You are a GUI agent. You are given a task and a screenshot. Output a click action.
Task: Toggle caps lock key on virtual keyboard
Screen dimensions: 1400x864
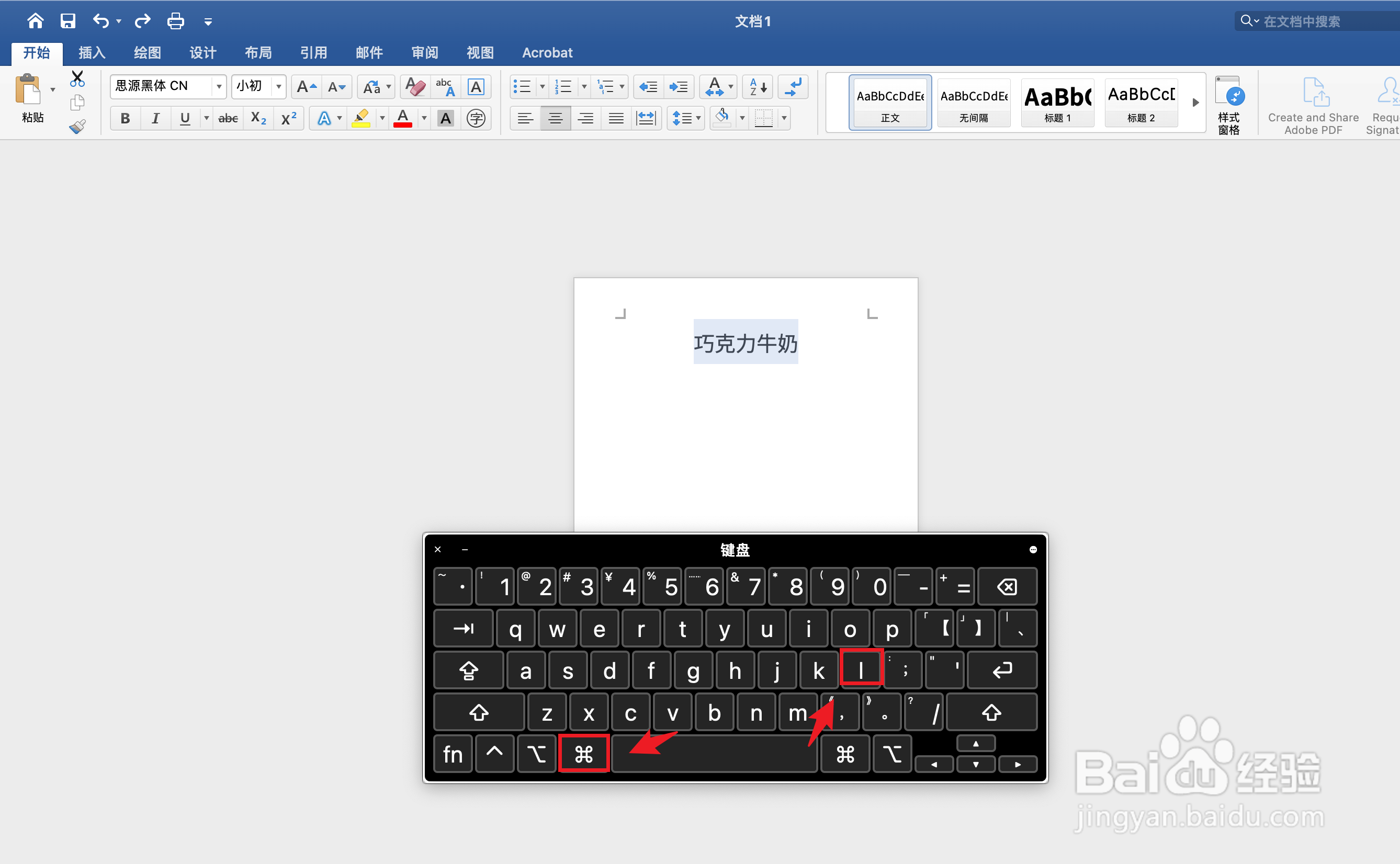click(x=469, y=670)
